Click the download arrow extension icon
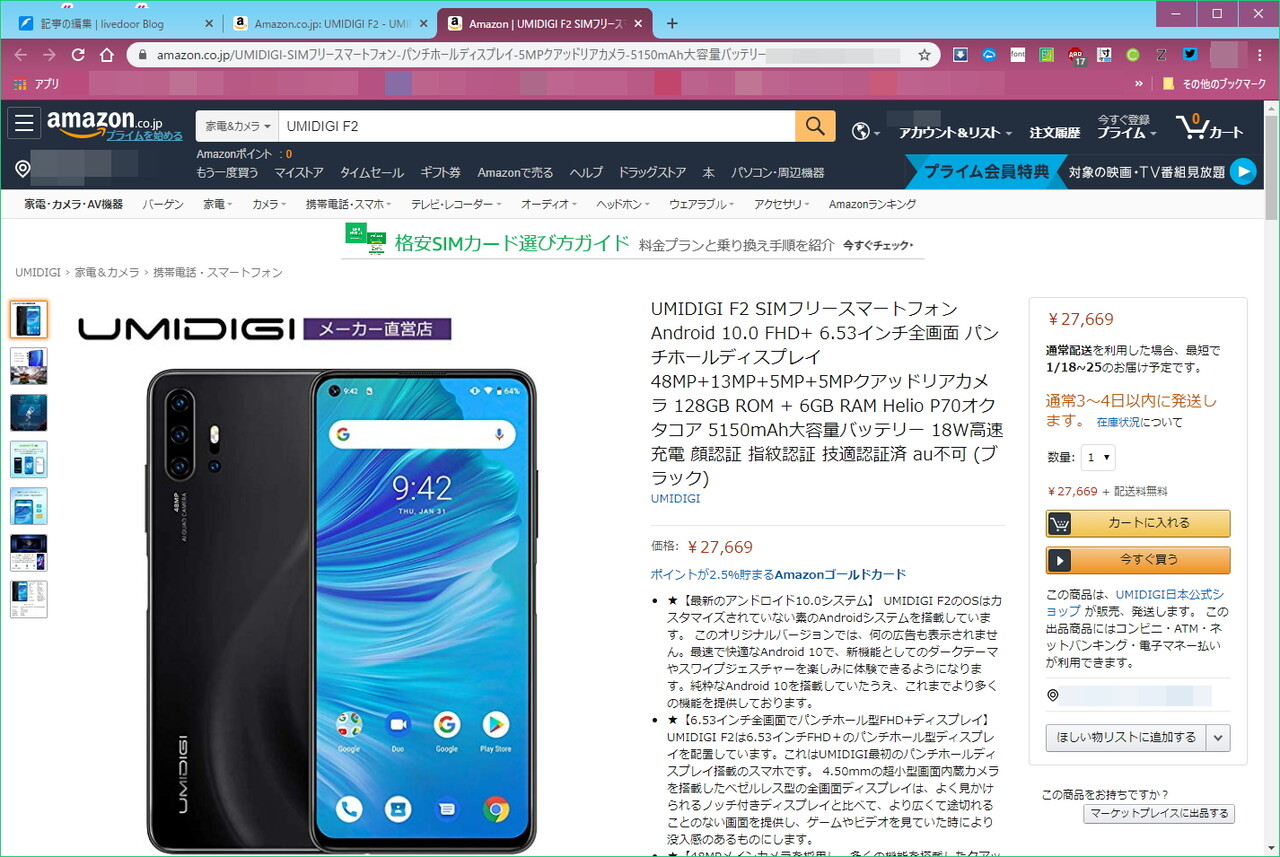 pos(960,55)
